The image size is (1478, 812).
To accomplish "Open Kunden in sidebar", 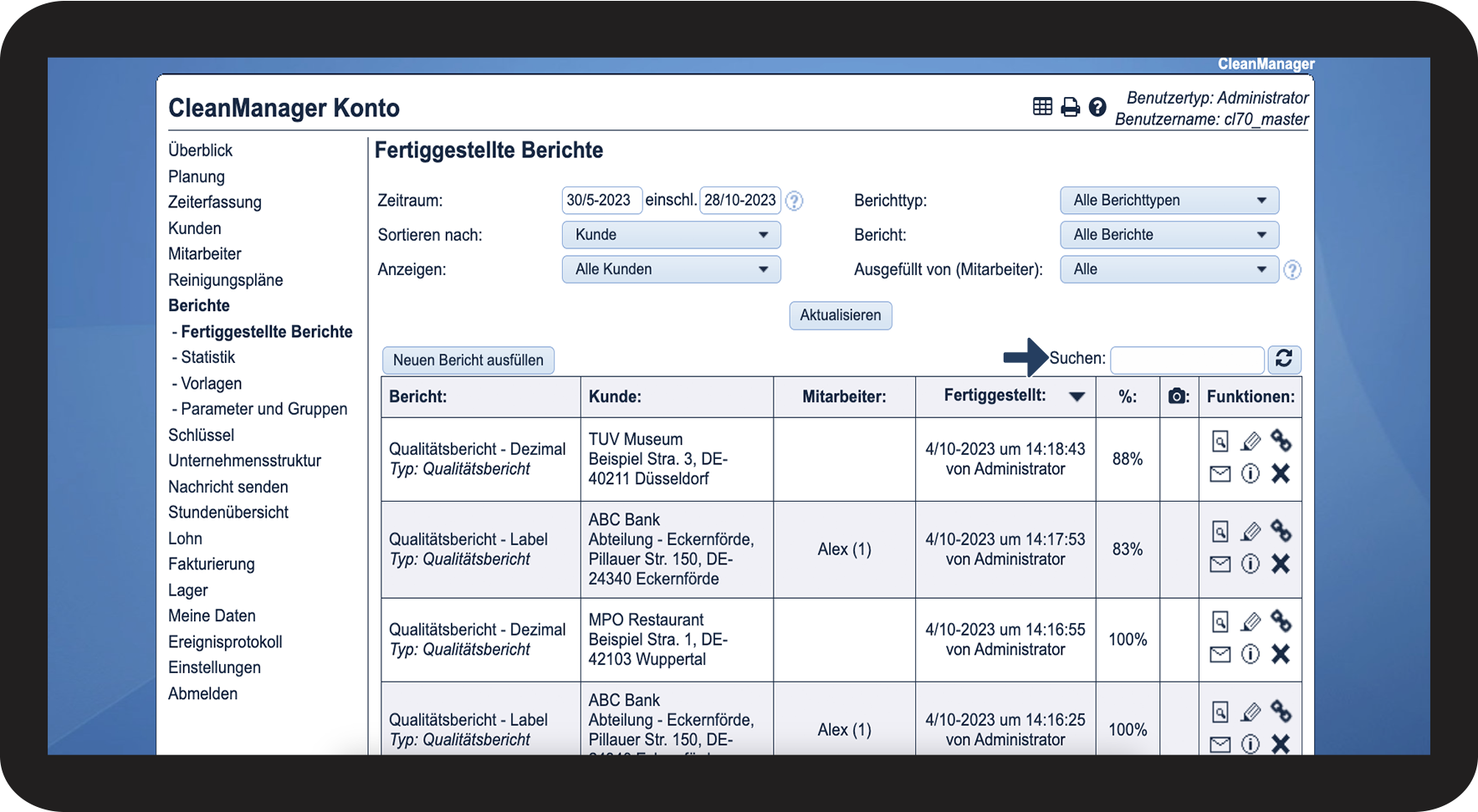I will [195, 228].
